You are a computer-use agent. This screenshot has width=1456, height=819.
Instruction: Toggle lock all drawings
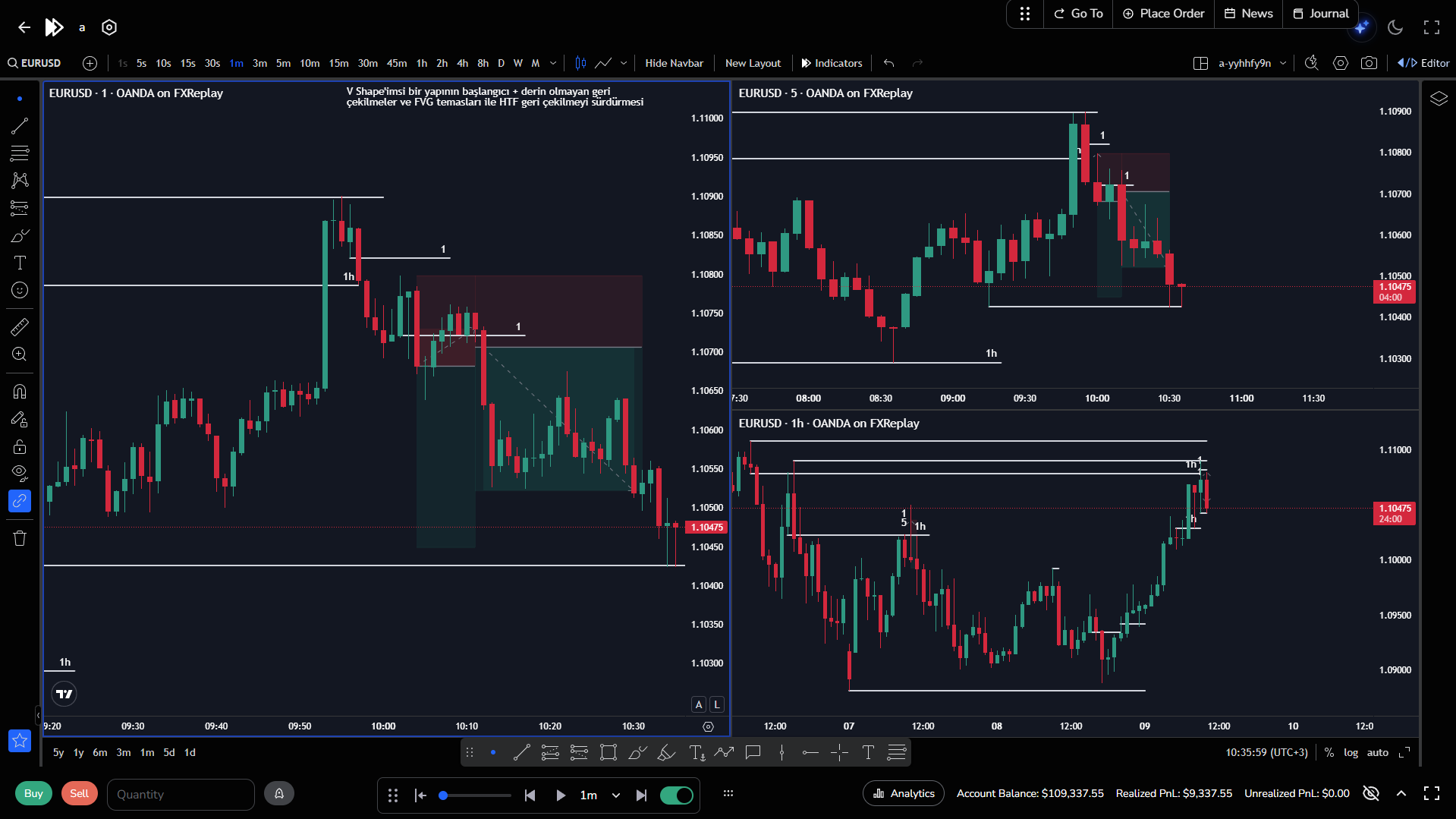click(x=20, y=446)
